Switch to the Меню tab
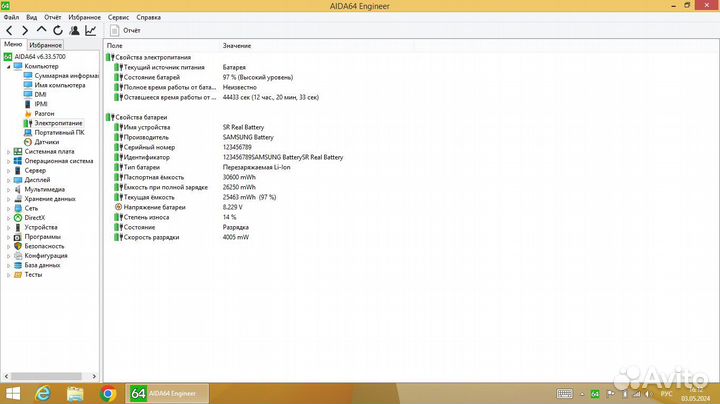The image size is (720, 404). click(13, 44)
